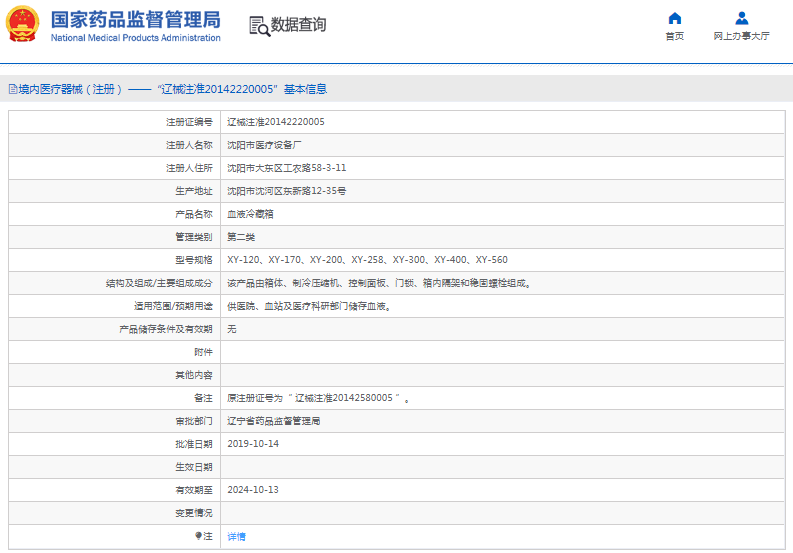The width and height of the screenshot is (793, 553).
Task: Click the document icon before 境内医疗器械
Action: 12,89
